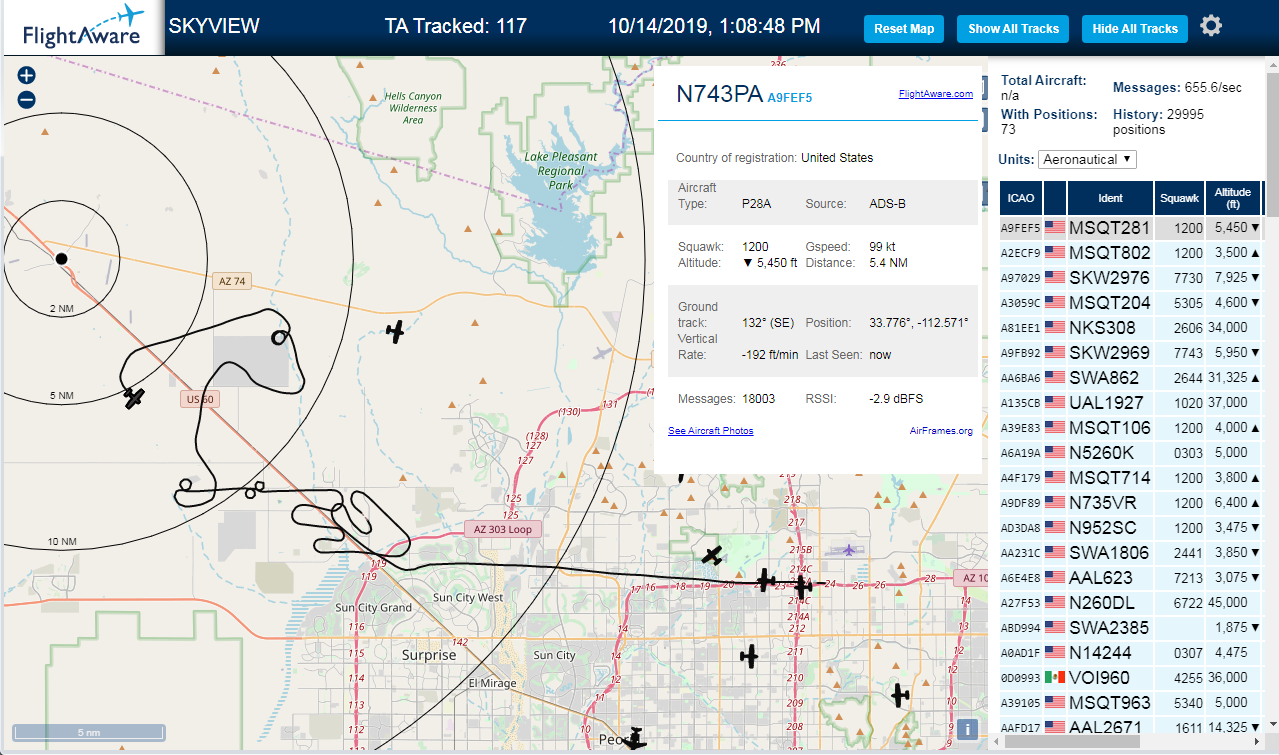This screenshot has height=755, width=1279.
Task: Select the AAL623 aircraft row
Action: [1131, 578]
